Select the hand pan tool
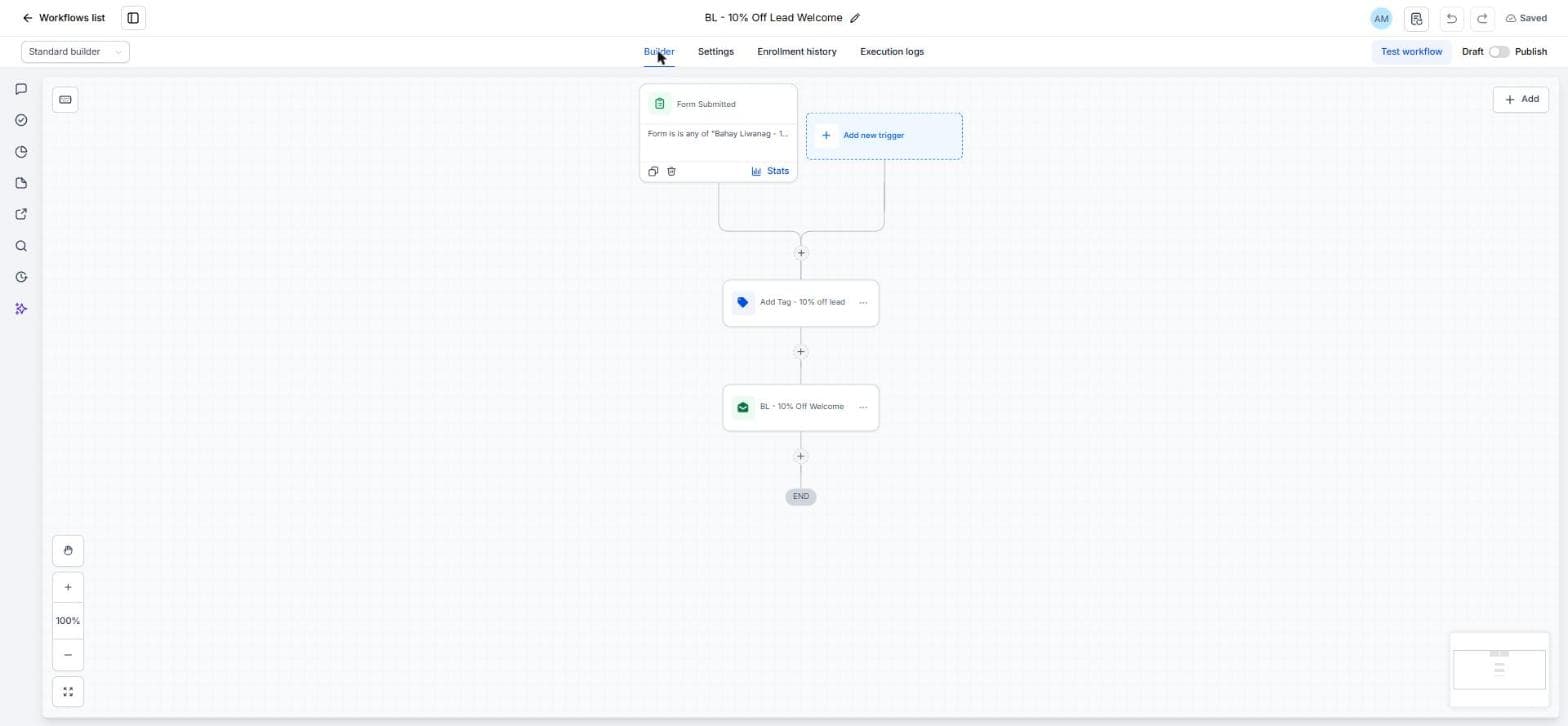Viewport: 1568px width, 726px height. [x=68, y=551]
